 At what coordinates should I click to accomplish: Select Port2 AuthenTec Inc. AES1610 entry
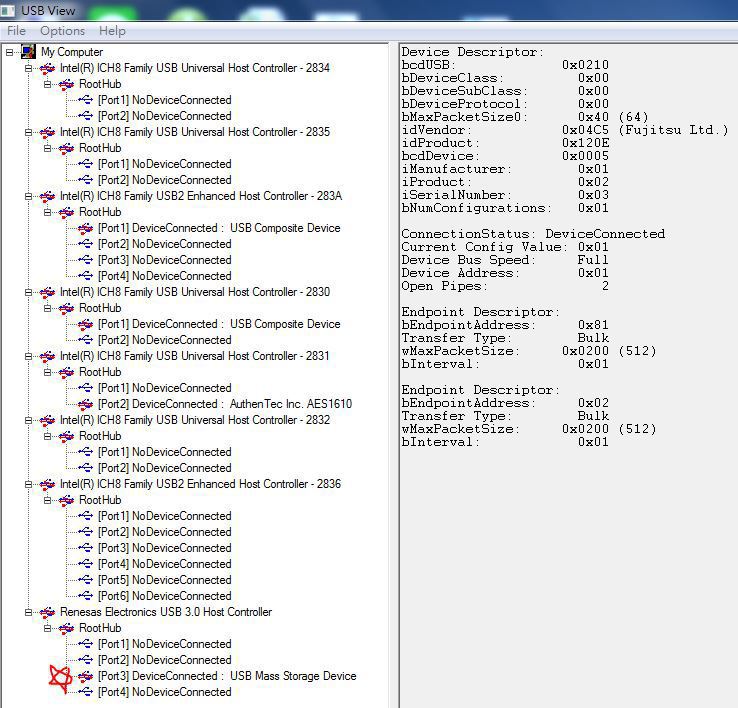point(225,404)
